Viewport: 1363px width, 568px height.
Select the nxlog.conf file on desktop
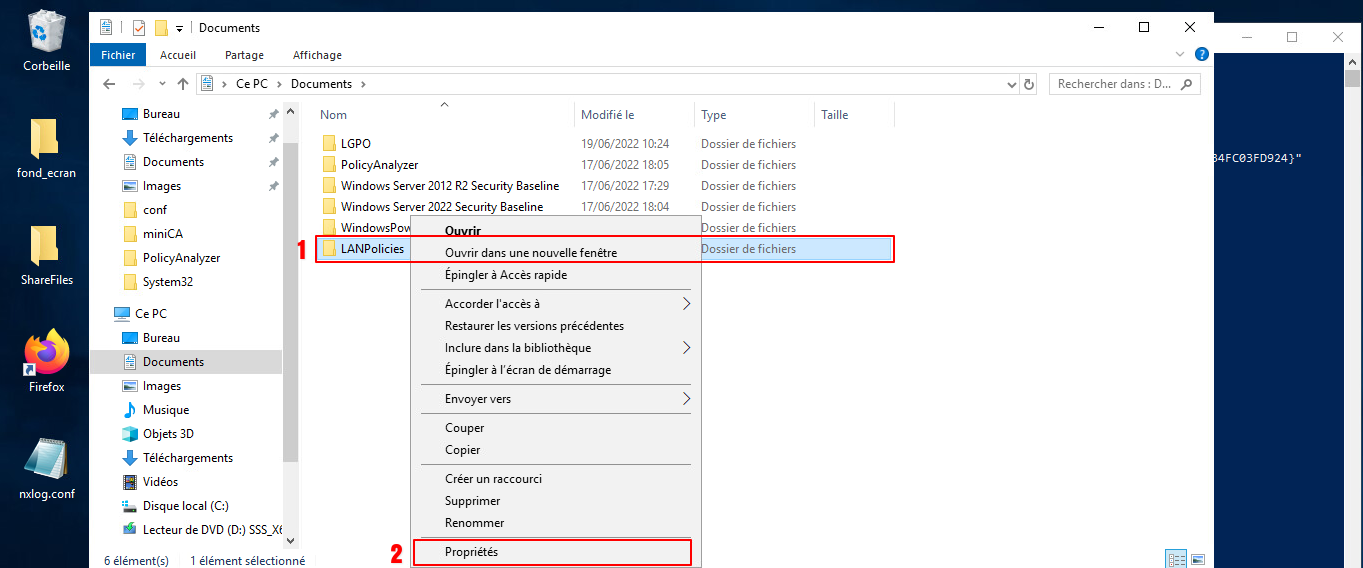coord(46,465)
